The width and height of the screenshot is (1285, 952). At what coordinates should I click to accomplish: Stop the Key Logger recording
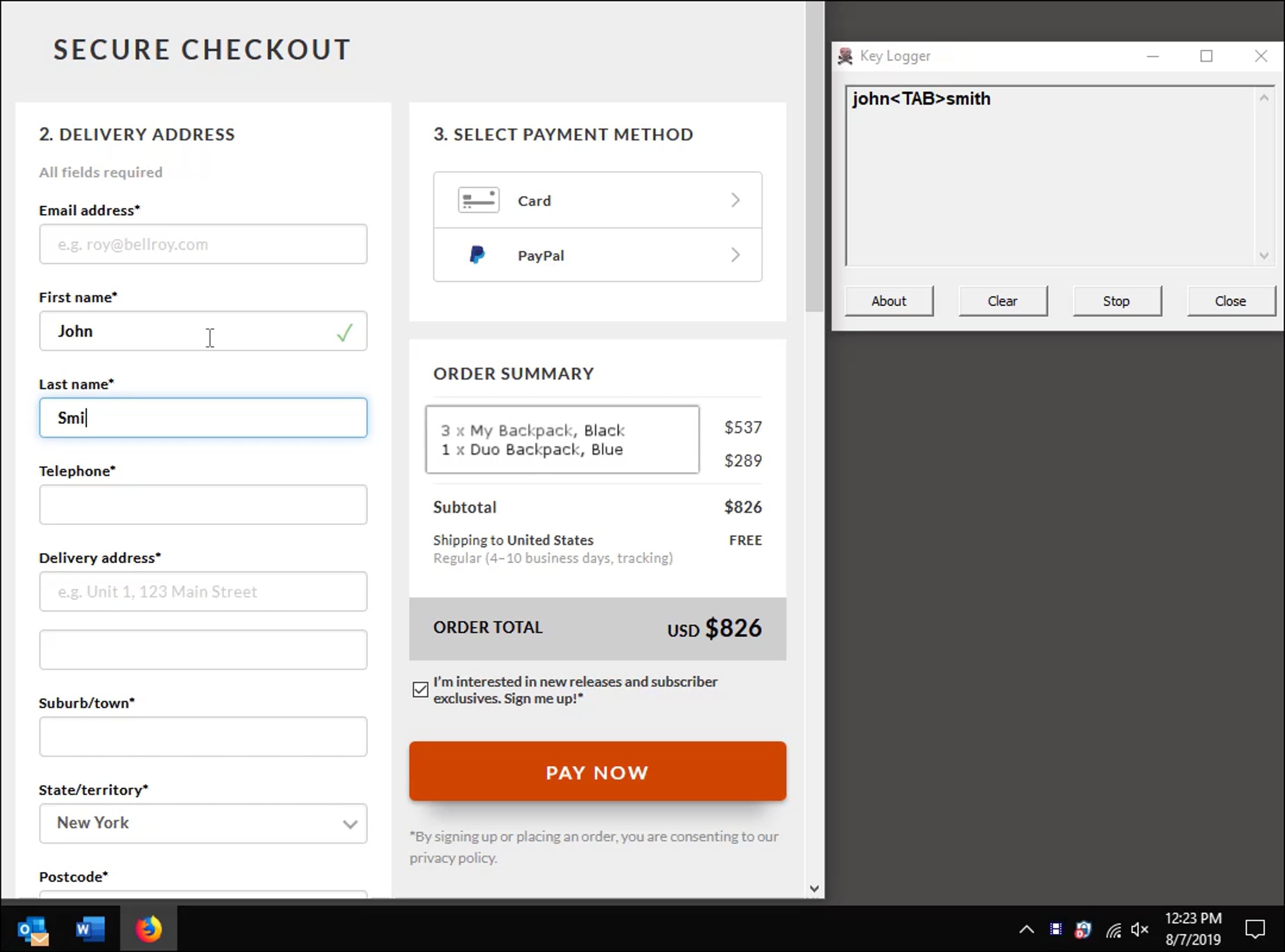(1116, 301)
